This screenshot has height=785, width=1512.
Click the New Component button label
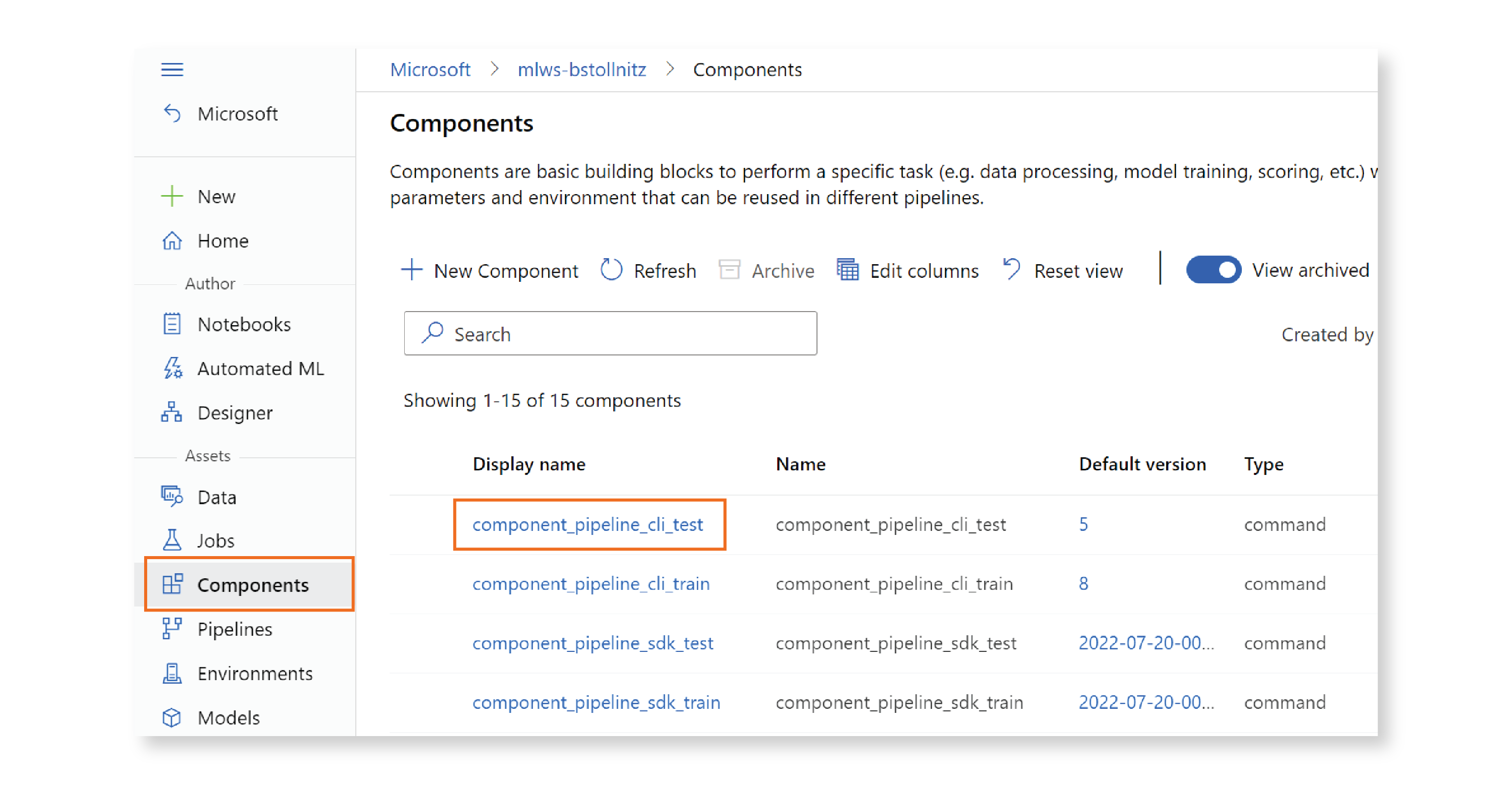(506, 271)
